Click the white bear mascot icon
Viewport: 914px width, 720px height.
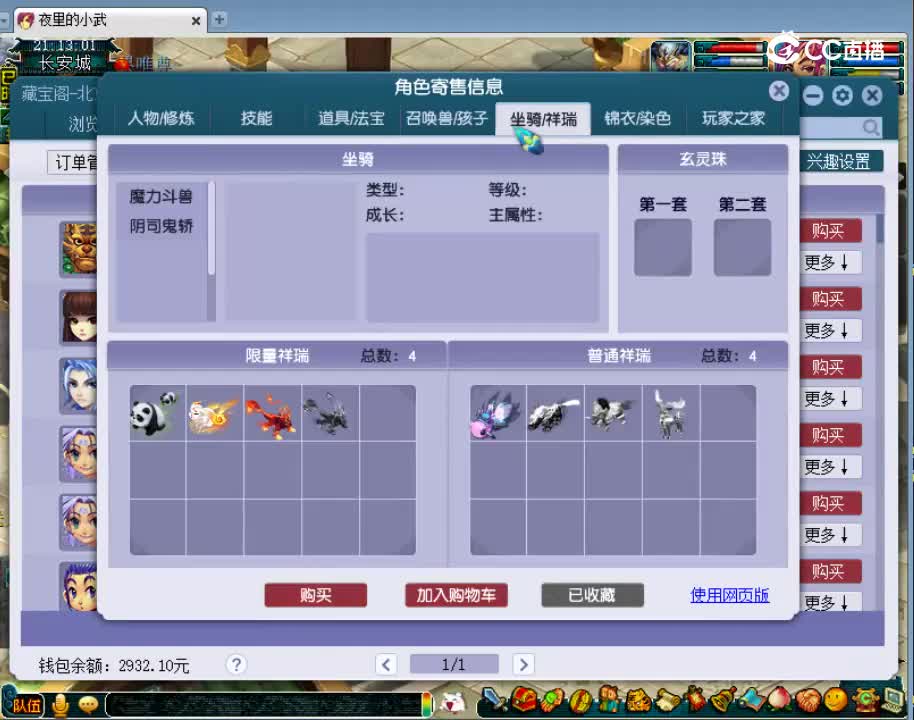453,704
